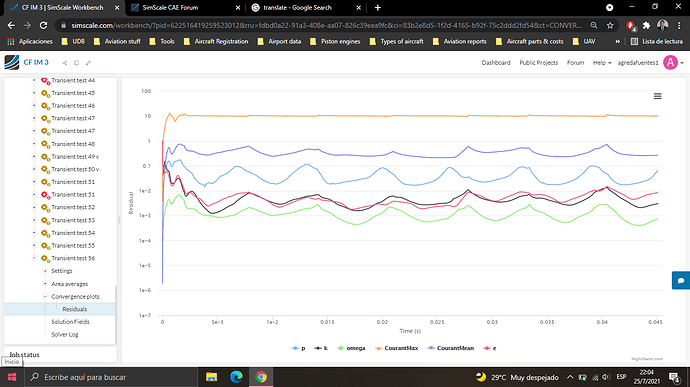The width and height of the screenshot is (690, 387).
Task: Open the Aviation stuff bookmark folder
Action: (x=117, y=41)
